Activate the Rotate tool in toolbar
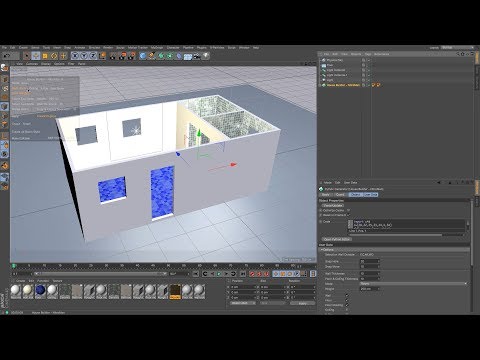Viewport: 480px width, 360px height. (54, 56)
